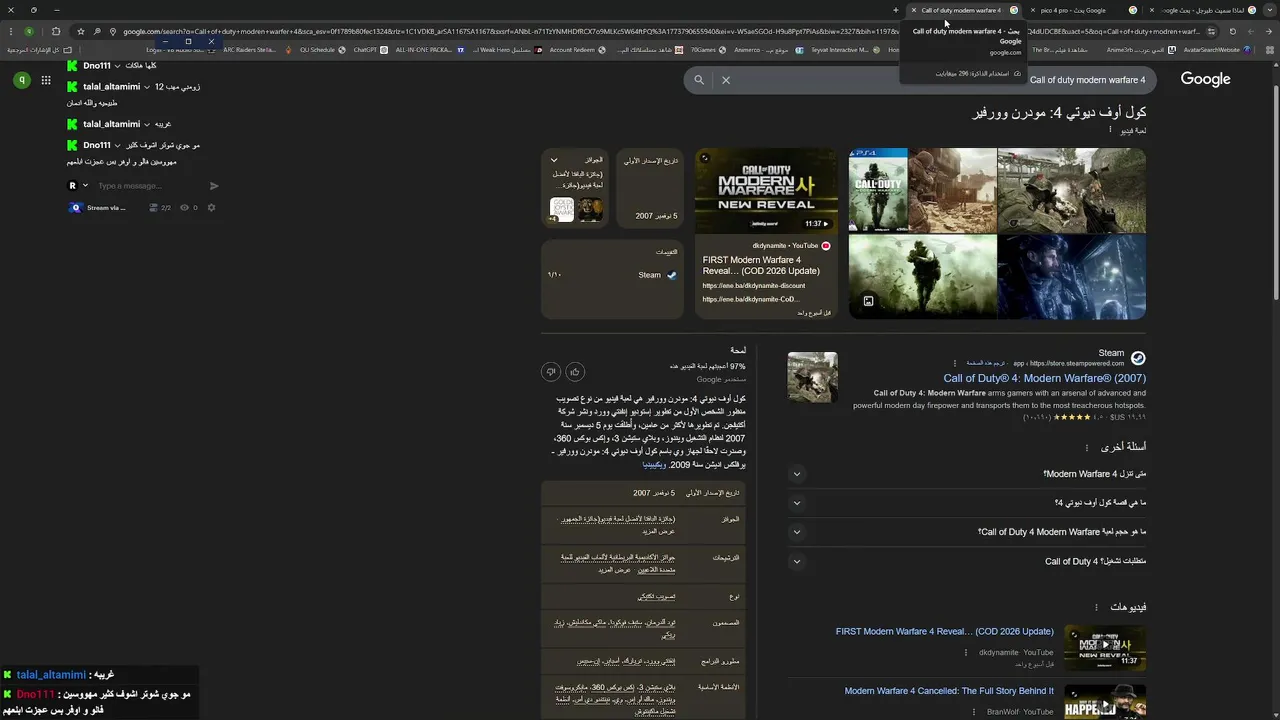Open the Wikipedia link in description
This screenshot has width=1280, height=720.
pyautogui.click(x=654, y=464)
